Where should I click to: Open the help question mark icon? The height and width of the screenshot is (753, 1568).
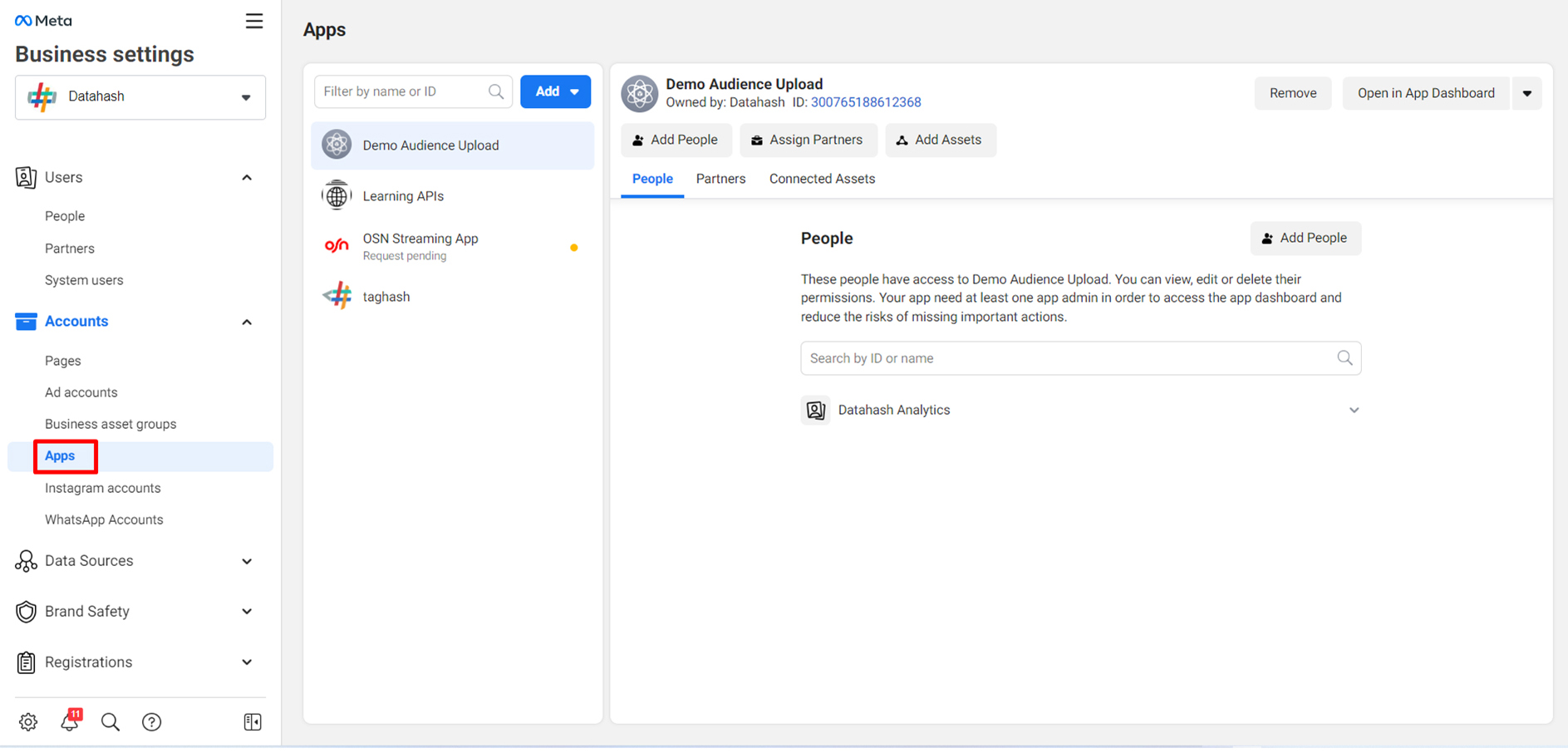(x=151, y=721)
